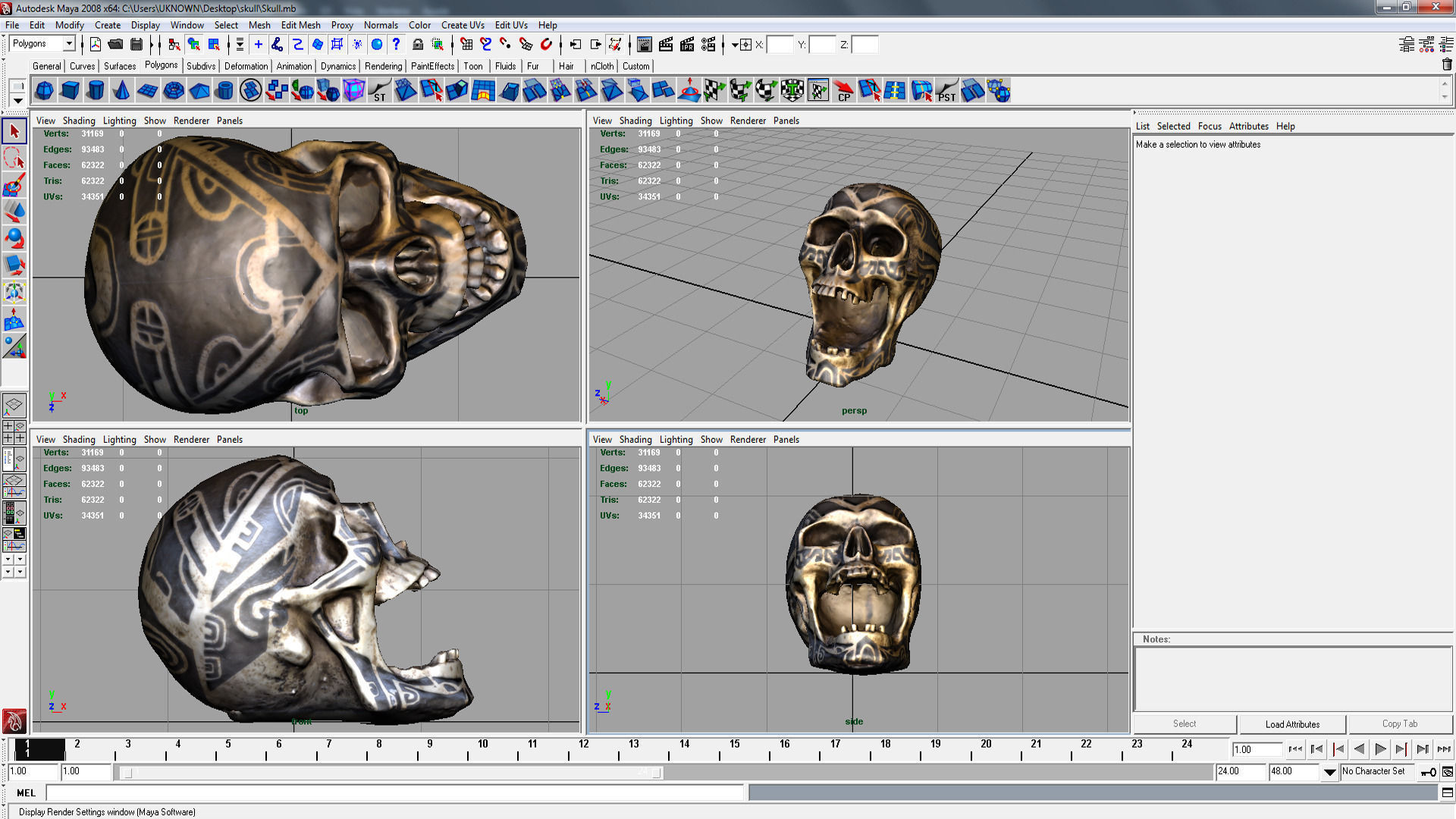Go to end of playback range
The width and height of the screenshot is (1456, 819).
coord(1444,749)
